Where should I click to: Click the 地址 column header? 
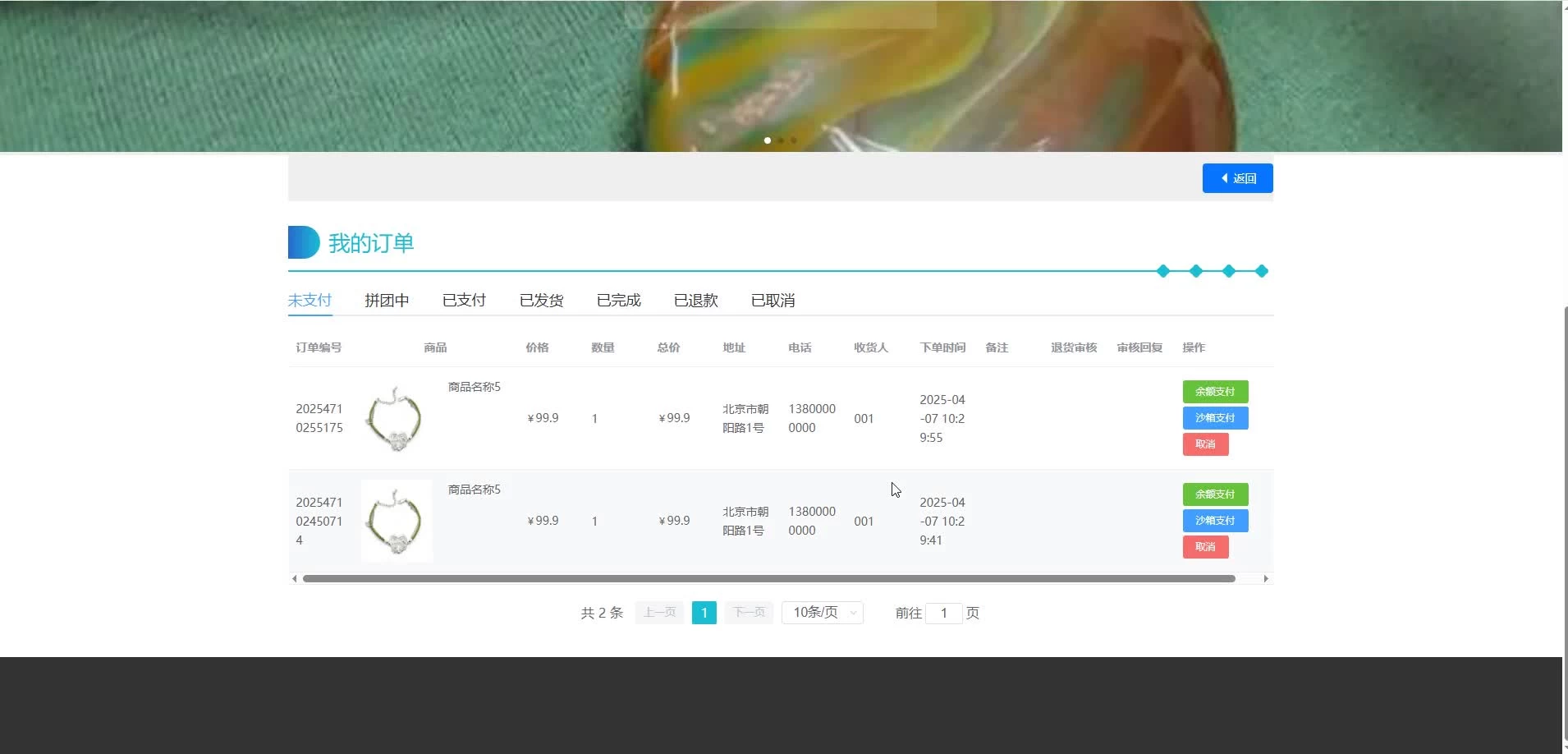point(734,347)
